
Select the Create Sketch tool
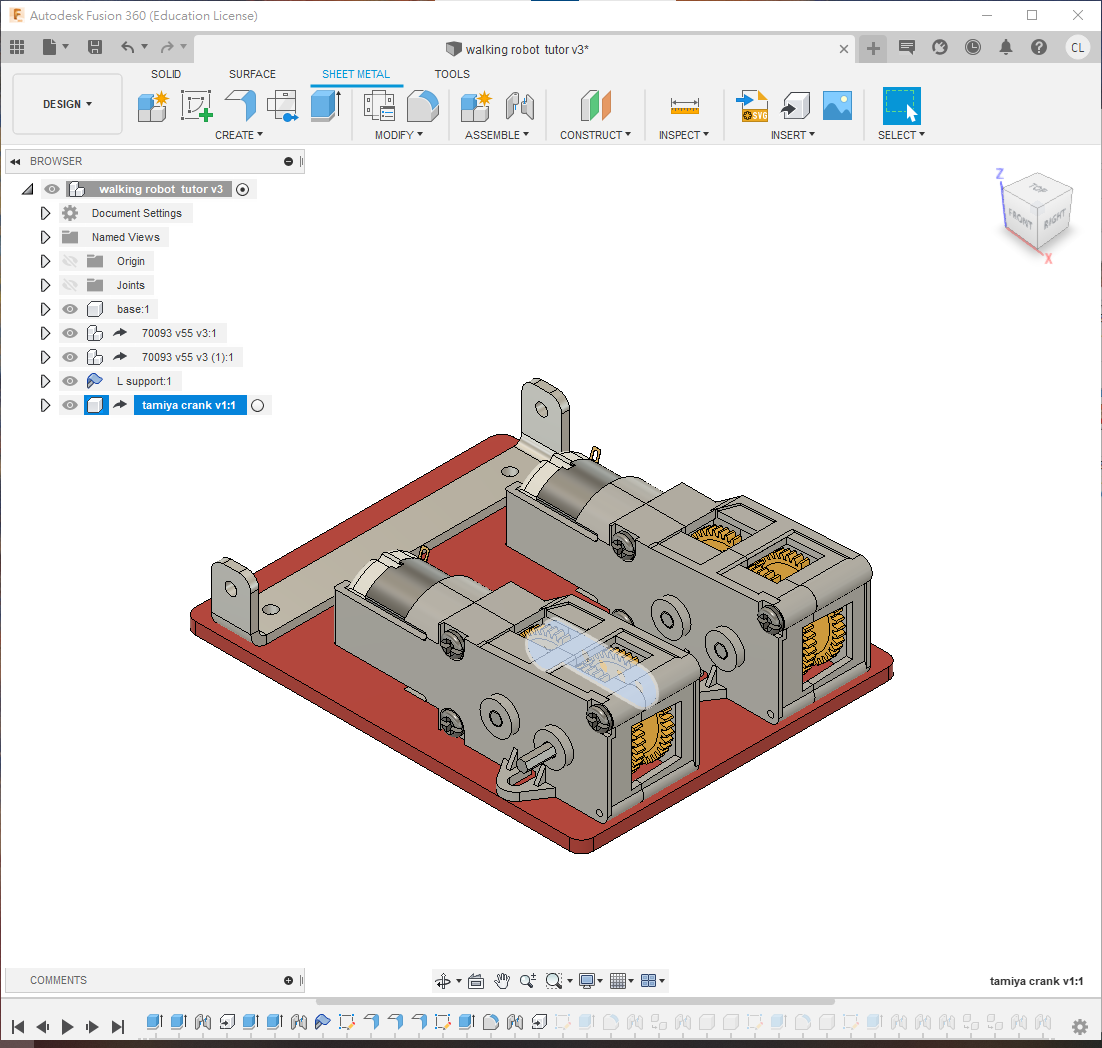point(196,105)
